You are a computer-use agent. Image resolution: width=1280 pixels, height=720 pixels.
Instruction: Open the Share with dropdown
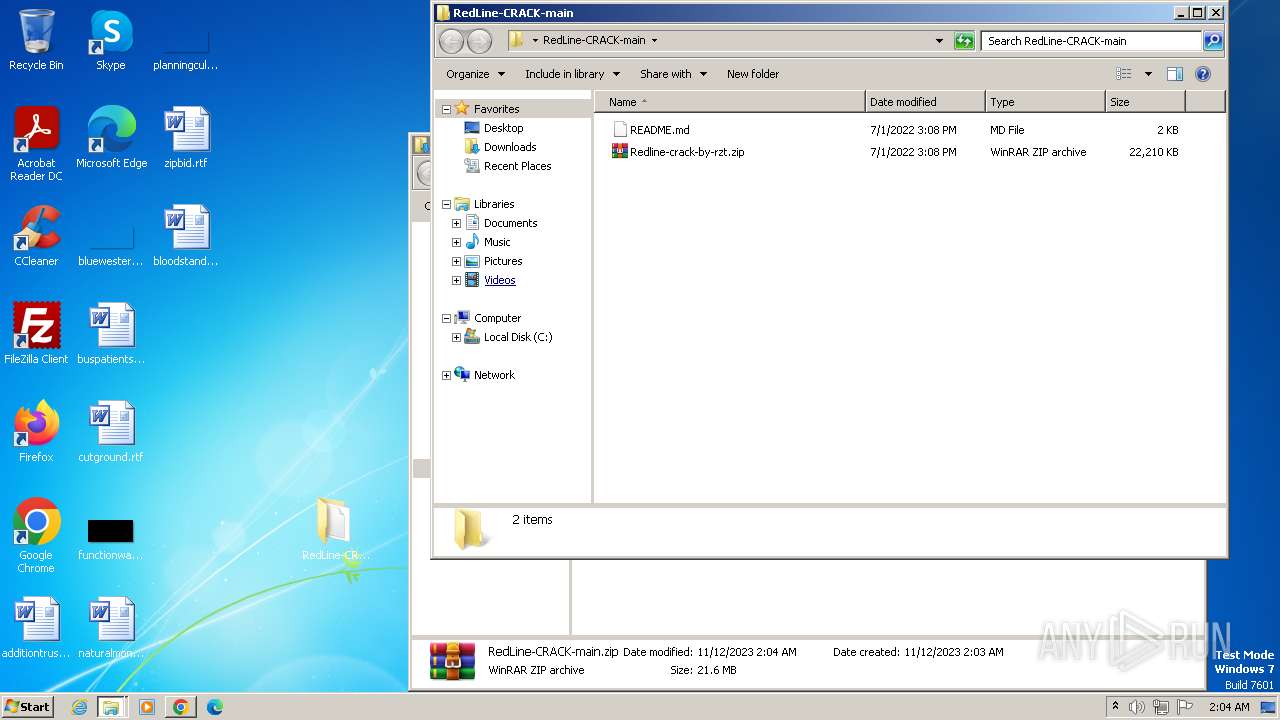coord(673,74)
